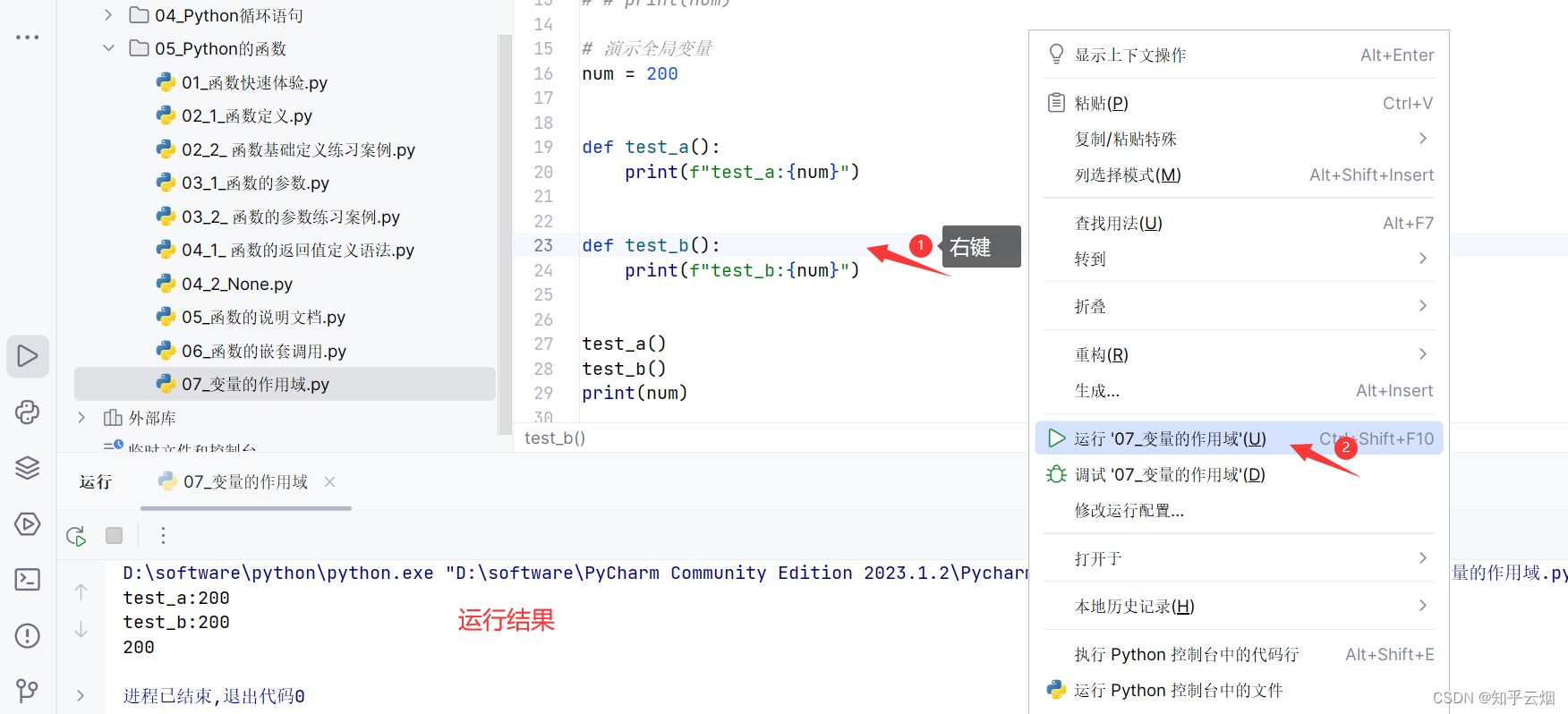Image resolution: width=1568 pixels, height=714 pixels.
Task: Click the test_b() breadcrumb
Action: click(x=555, y=438)
